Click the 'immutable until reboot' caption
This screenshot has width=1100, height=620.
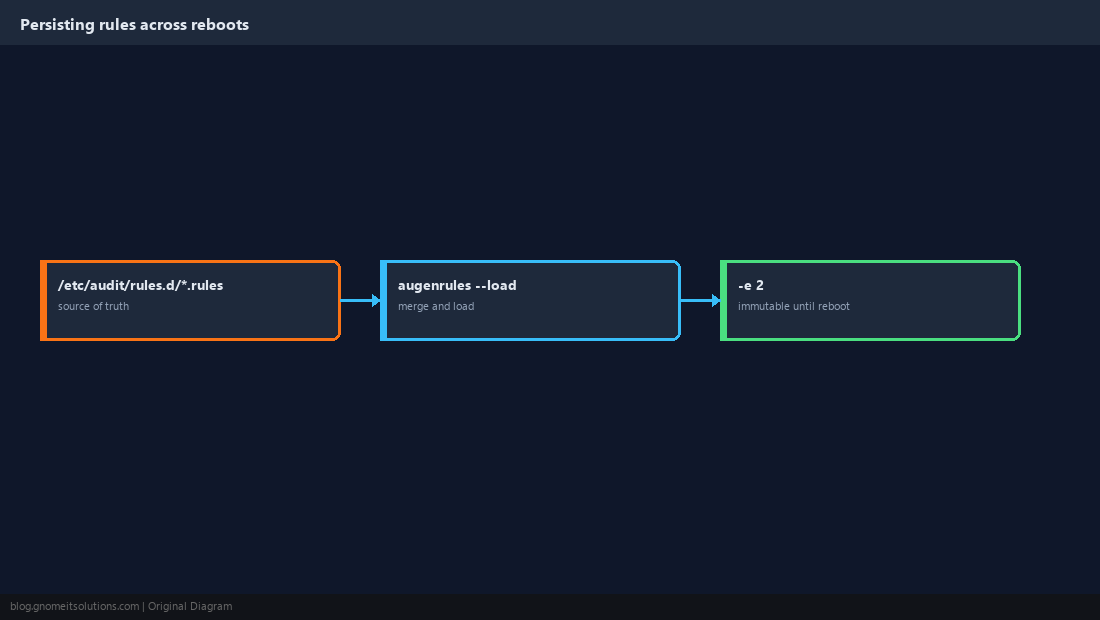pyautogui.click(x=793, y=306)
